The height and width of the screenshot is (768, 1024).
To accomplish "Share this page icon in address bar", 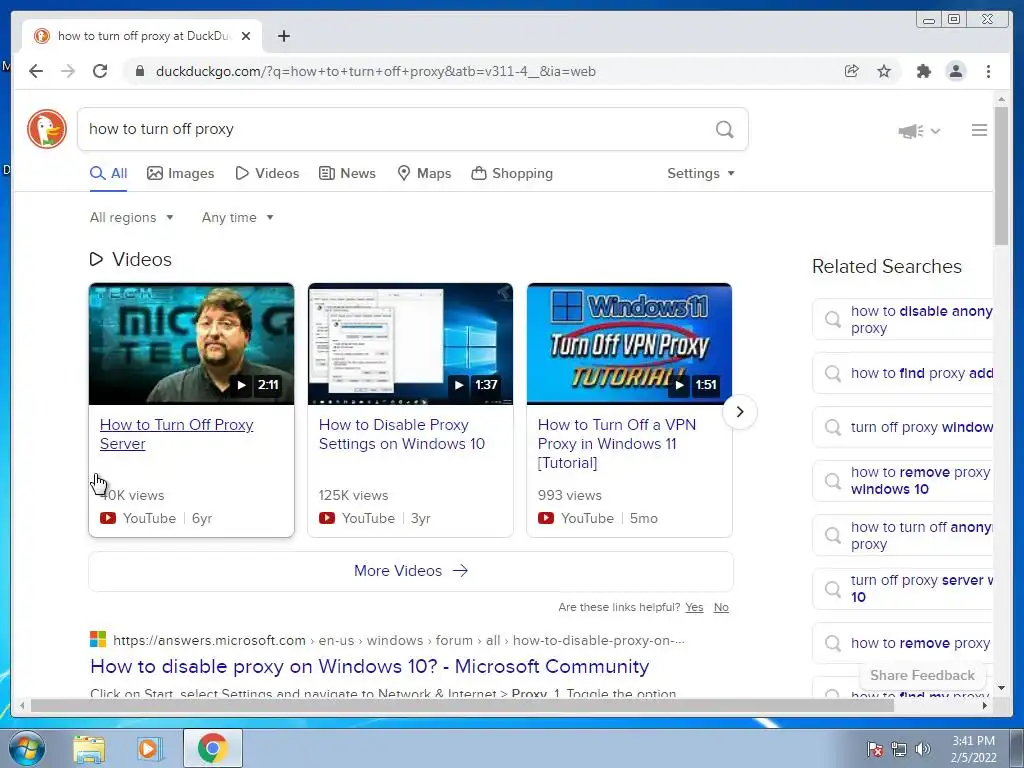I will [851, 71].
